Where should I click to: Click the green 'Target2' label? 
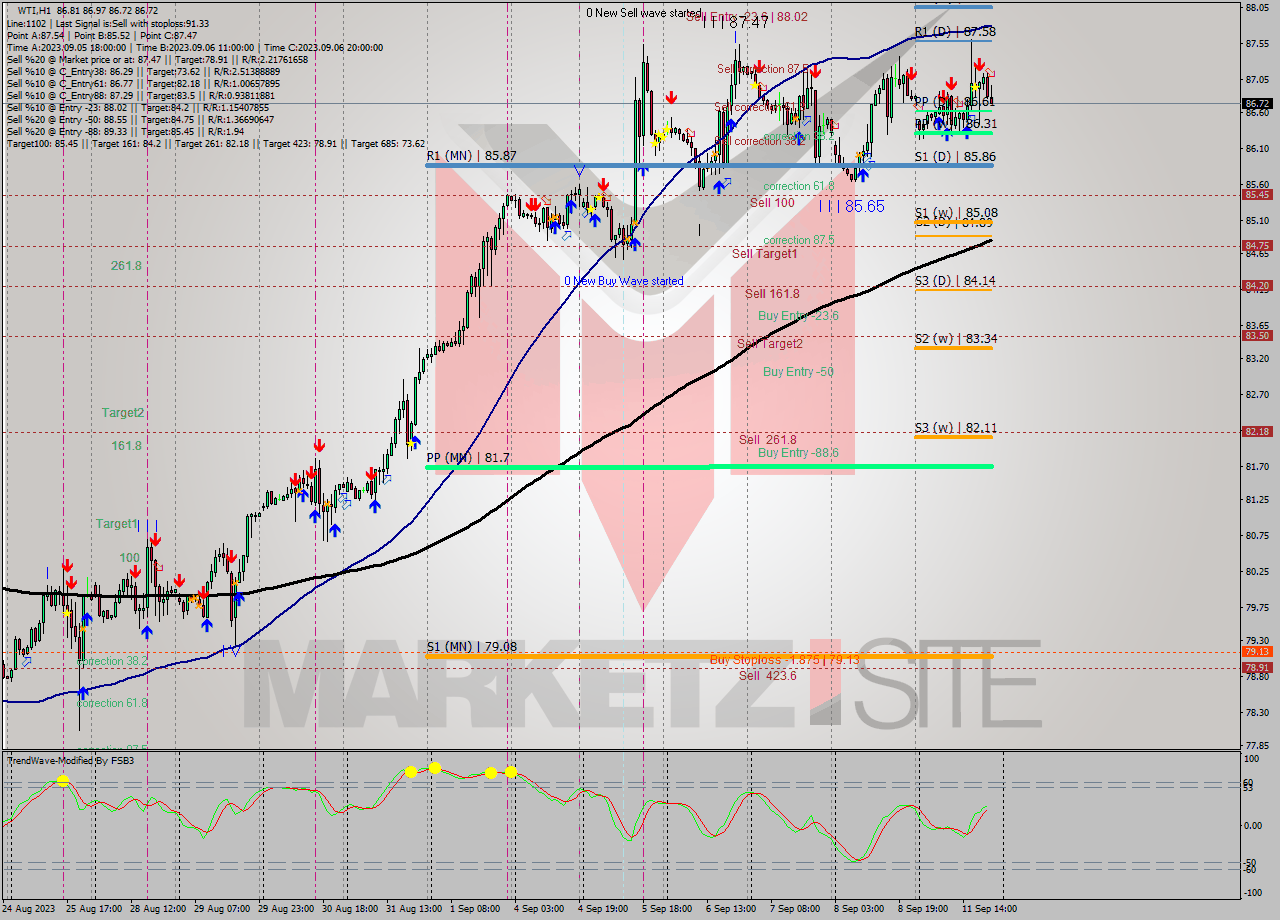123,413
